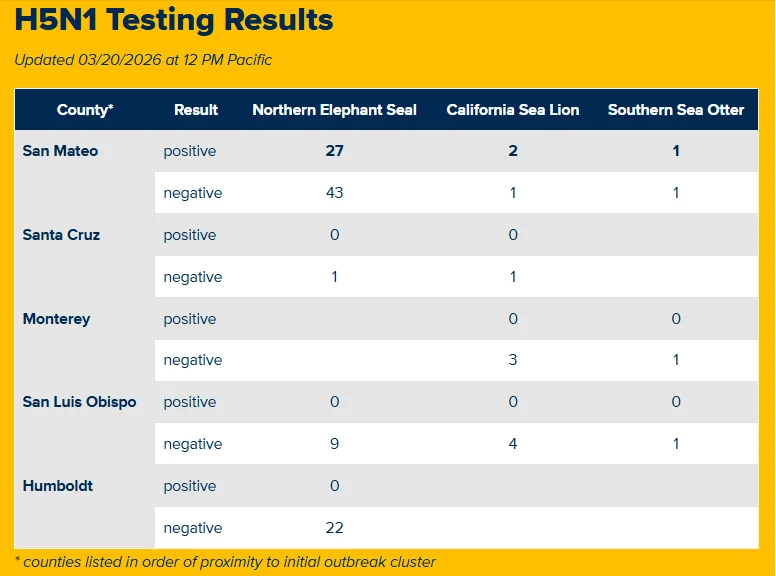Select Humboldt's 22 negative elephant seal value
This screenshot has height=576, width=776.
(x=335, y=528)
